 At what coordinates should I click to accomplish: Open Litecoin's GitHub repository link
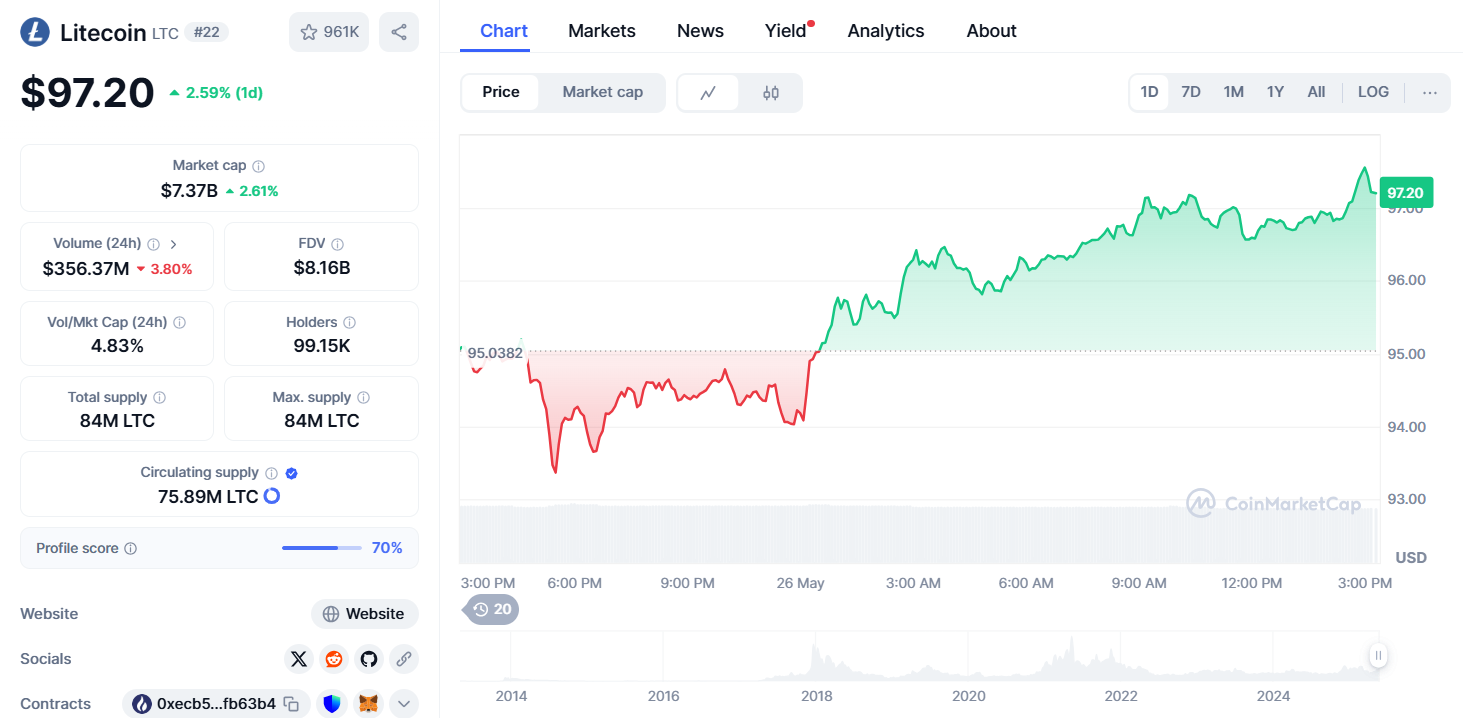click(x=369, y=659)
